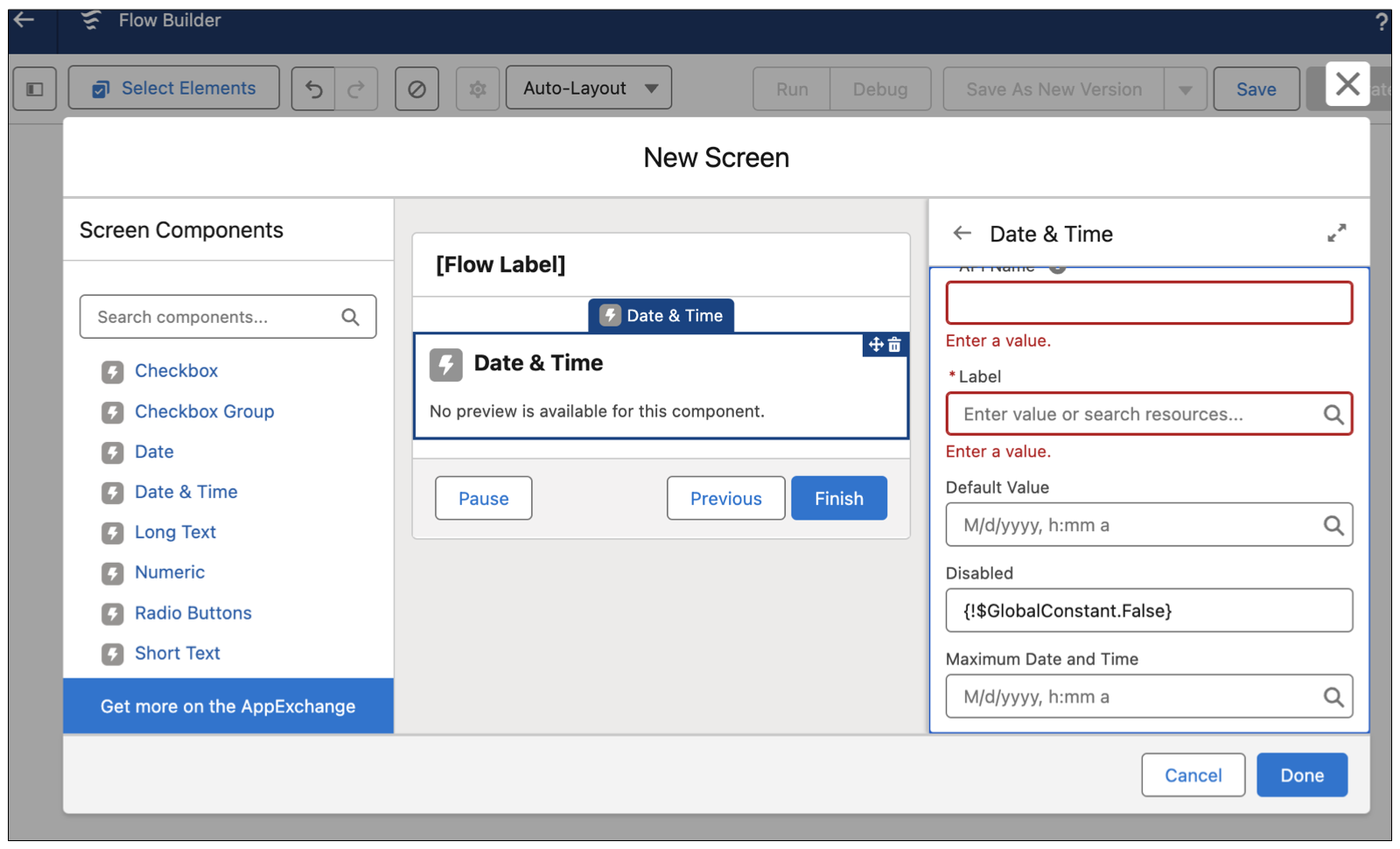This screenshot has height=849, width=1400.
Task: Click the Select Elements toolbar item
Action: (172, 88)
